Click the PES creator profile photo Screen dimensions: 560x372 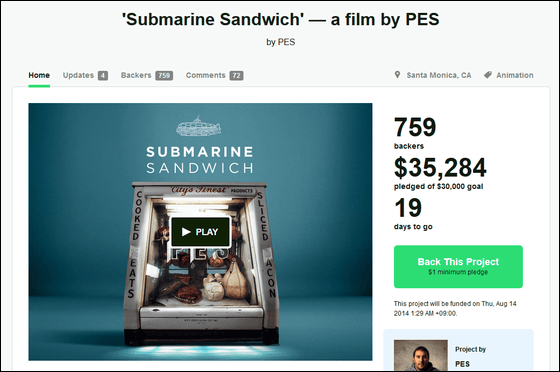[x=421, y=355]
